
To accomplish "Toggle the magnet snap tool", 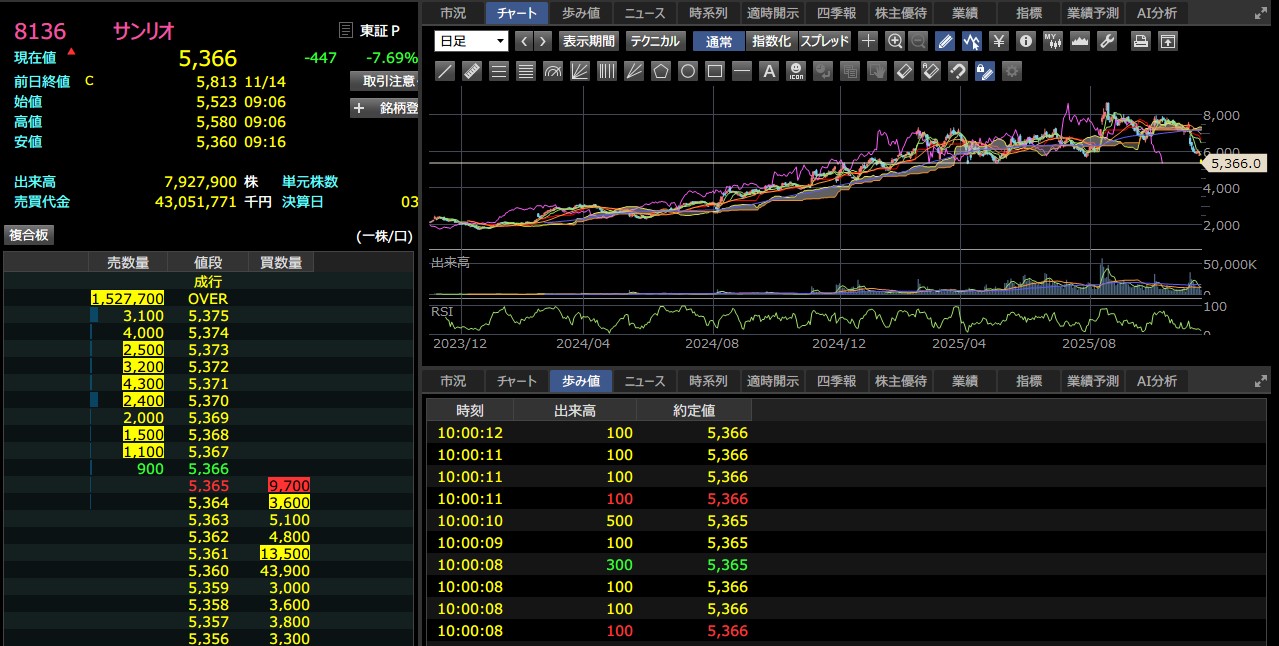I will coord(958,71).
